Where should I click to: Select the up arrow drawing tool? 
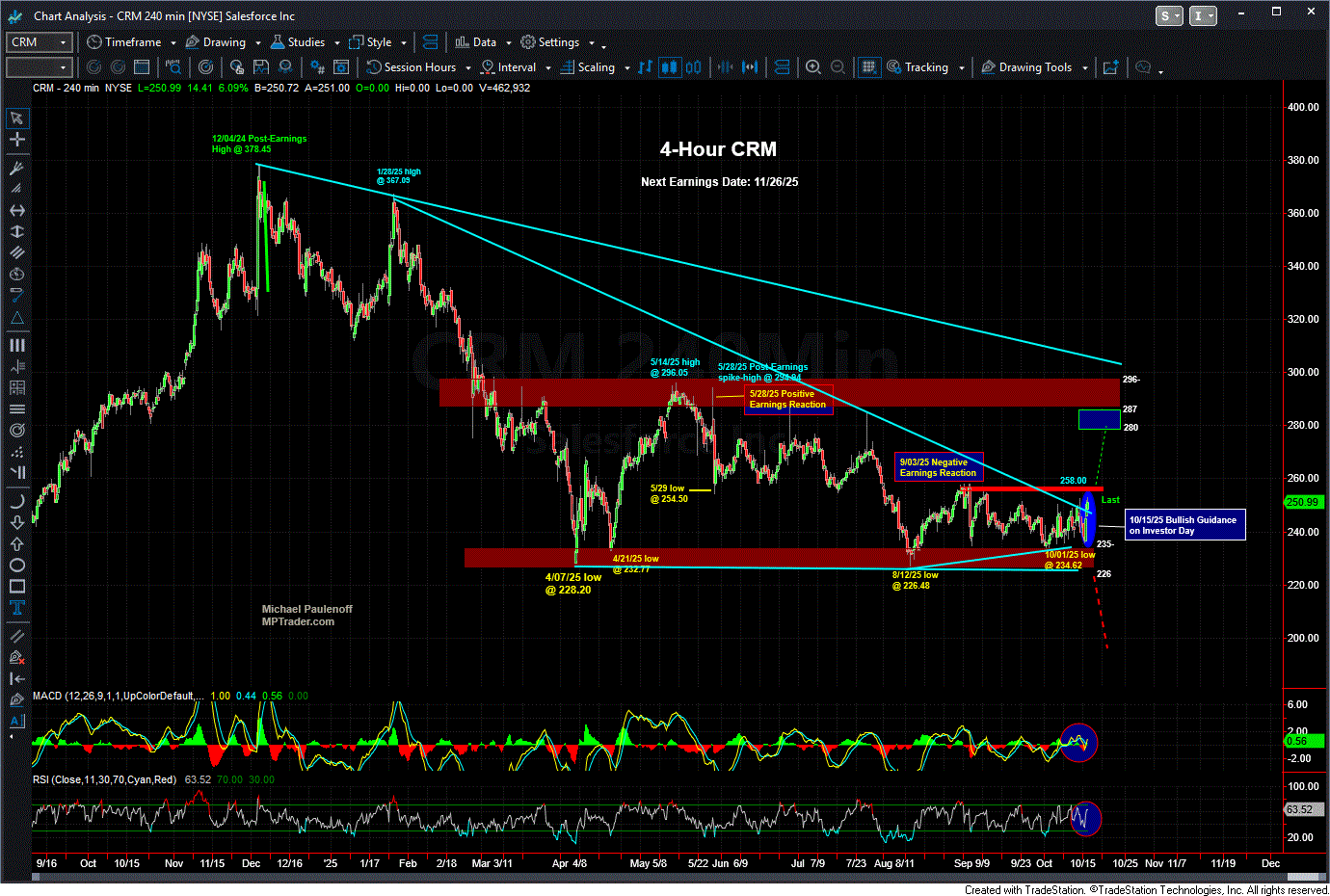pos(16,544)
